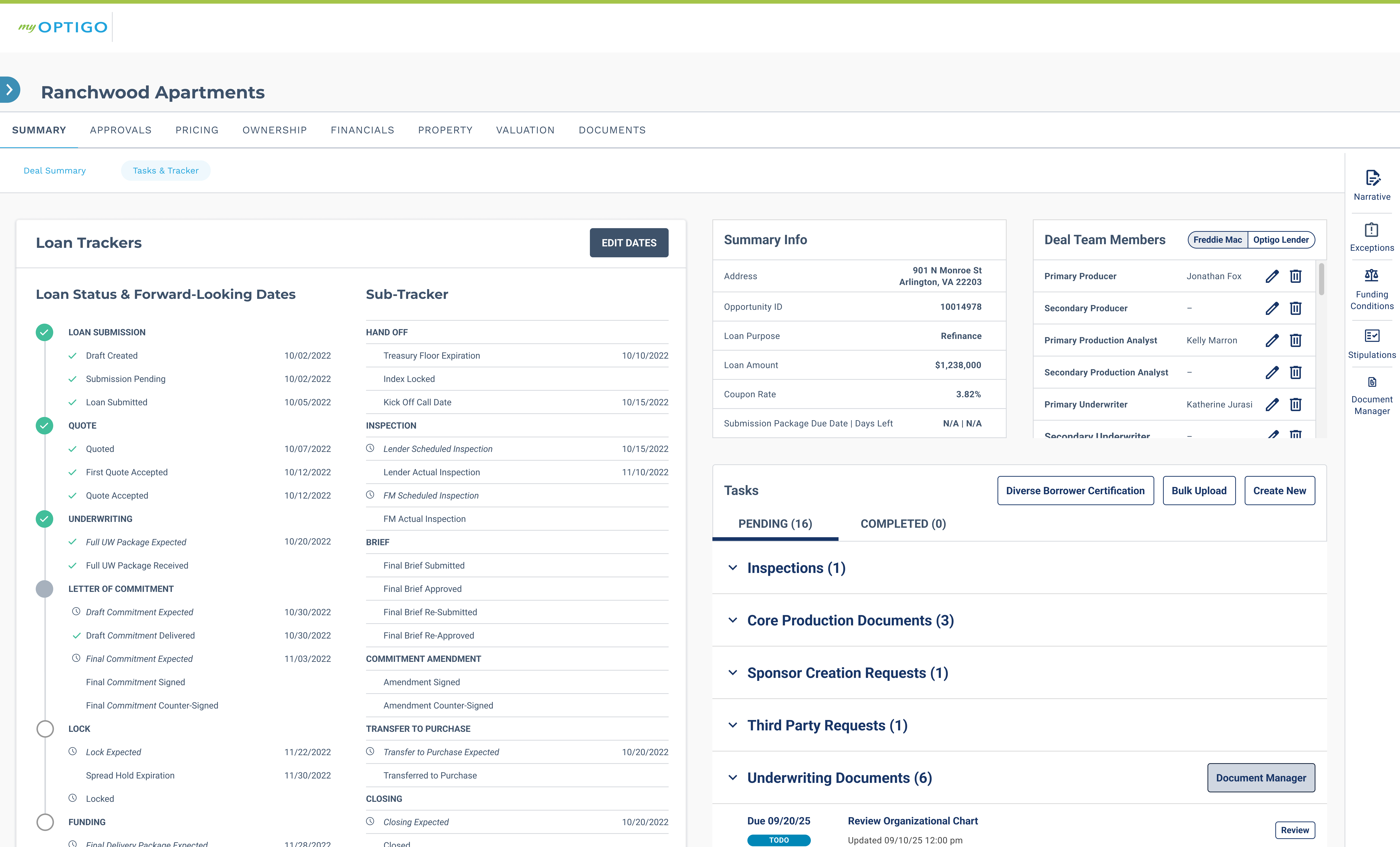Click the Quote completed status circle

point(44,426)
